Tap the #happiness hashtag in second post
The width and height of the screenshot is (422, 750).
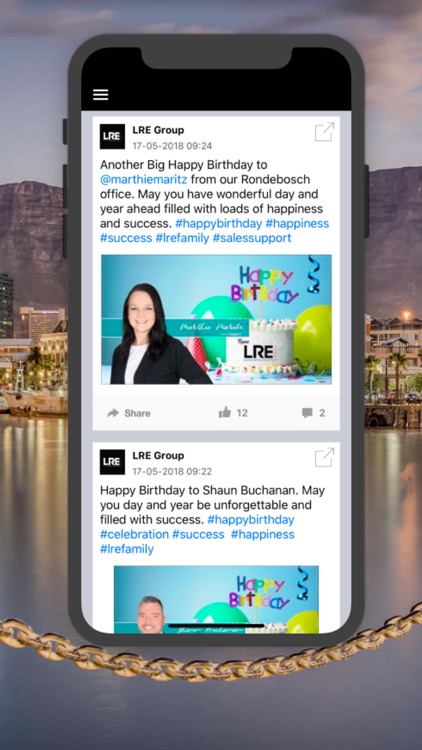263,534
